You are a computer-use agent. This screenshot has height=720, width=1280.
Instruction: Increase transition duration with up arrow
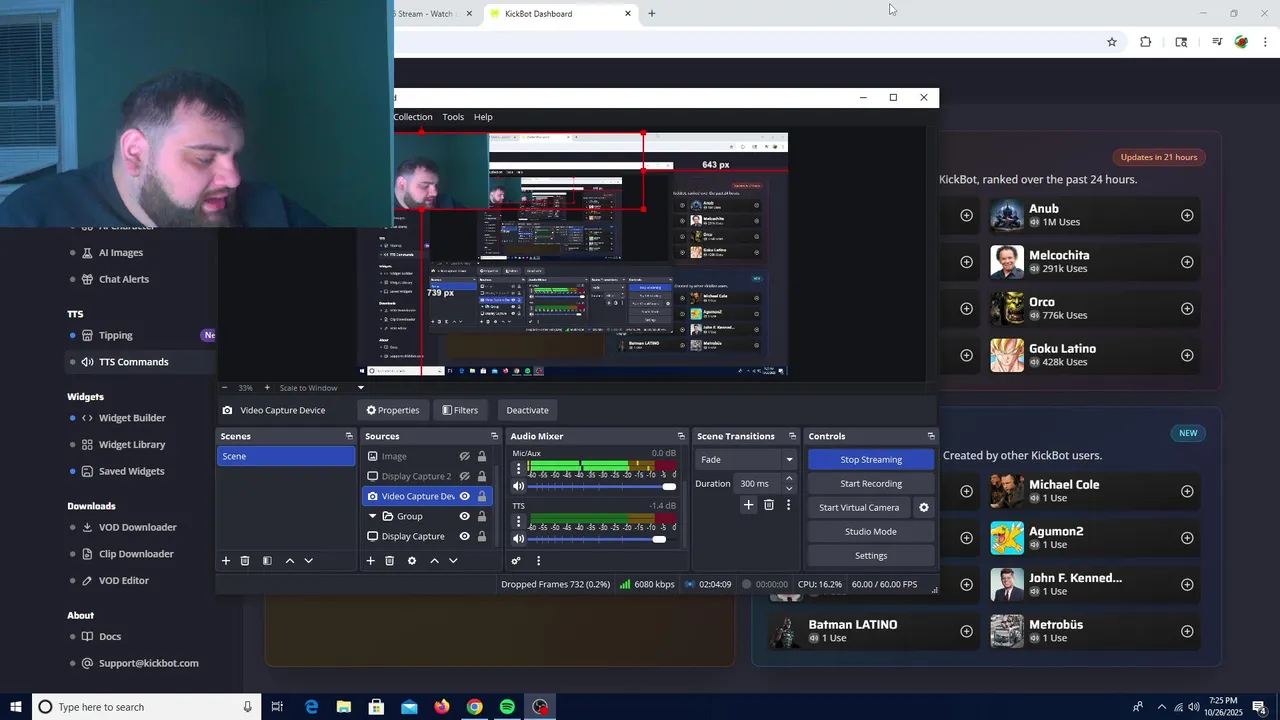pos(789,479)
